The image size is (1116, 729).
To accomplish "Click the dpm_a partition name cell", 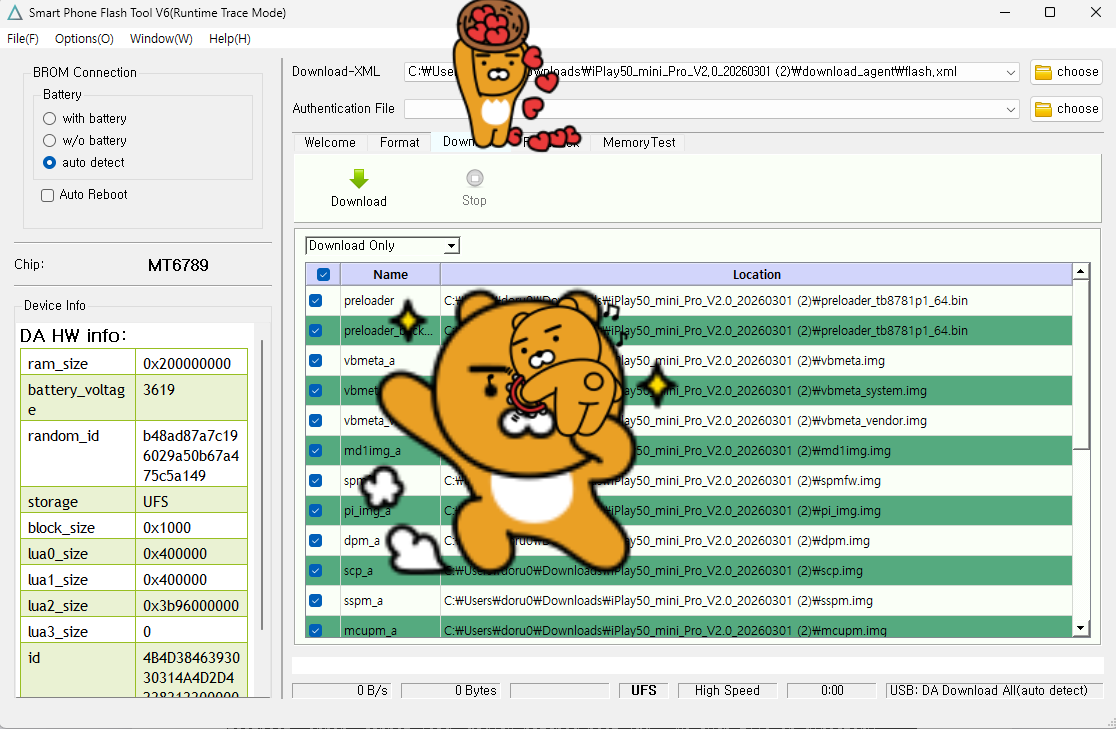I will [390, 541].
